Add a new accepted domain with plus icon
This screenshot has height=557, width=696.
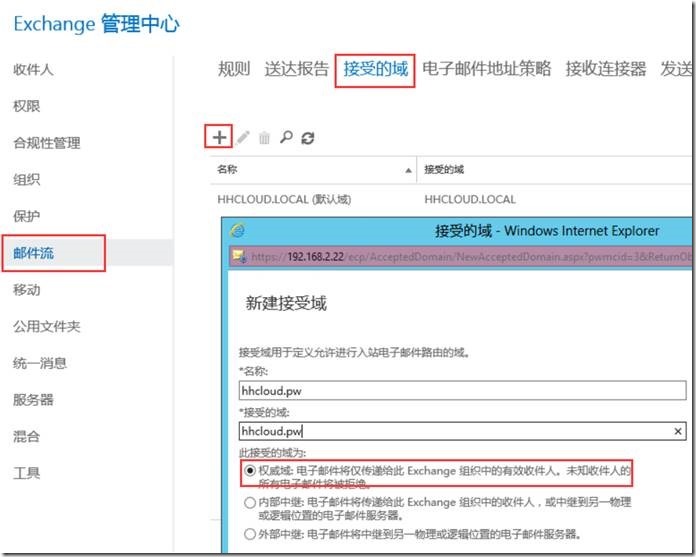219,137
